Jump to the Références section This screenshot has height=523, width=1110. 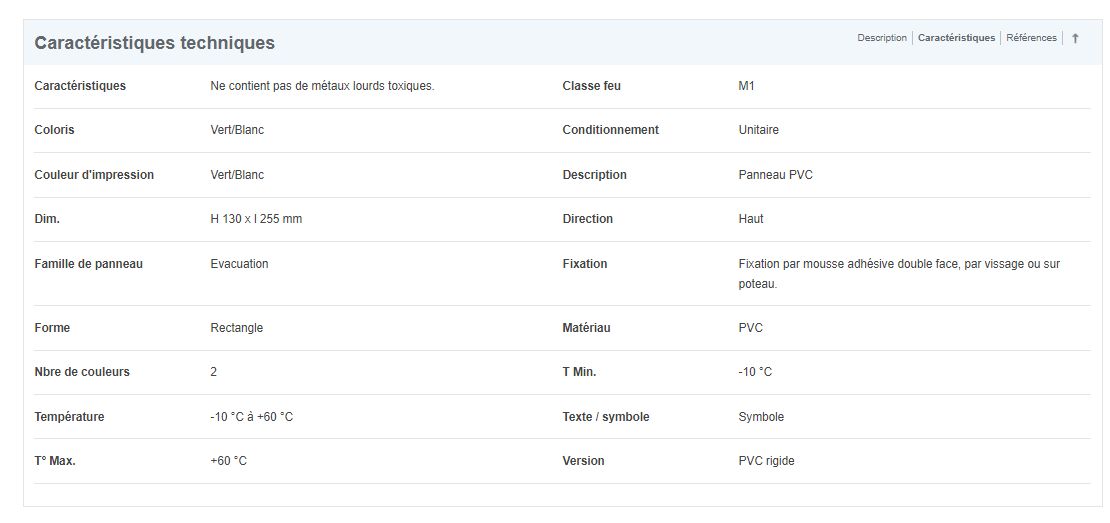(x=1031, y=38)
